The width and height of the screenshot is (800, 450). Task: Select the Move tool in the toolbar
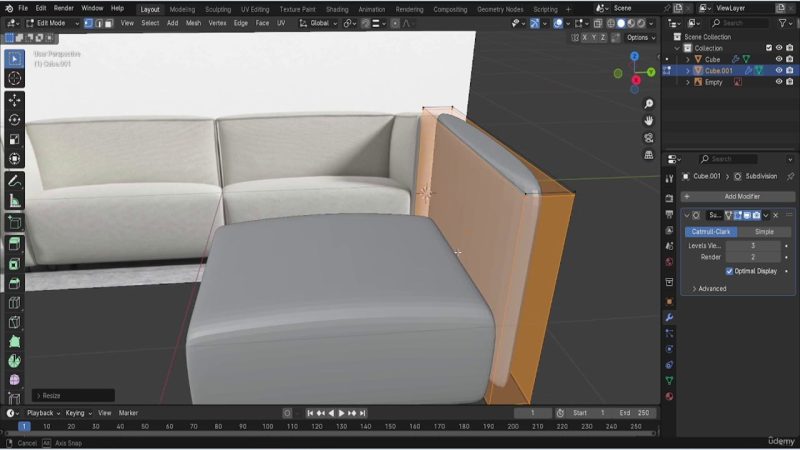tap(14, 100)
